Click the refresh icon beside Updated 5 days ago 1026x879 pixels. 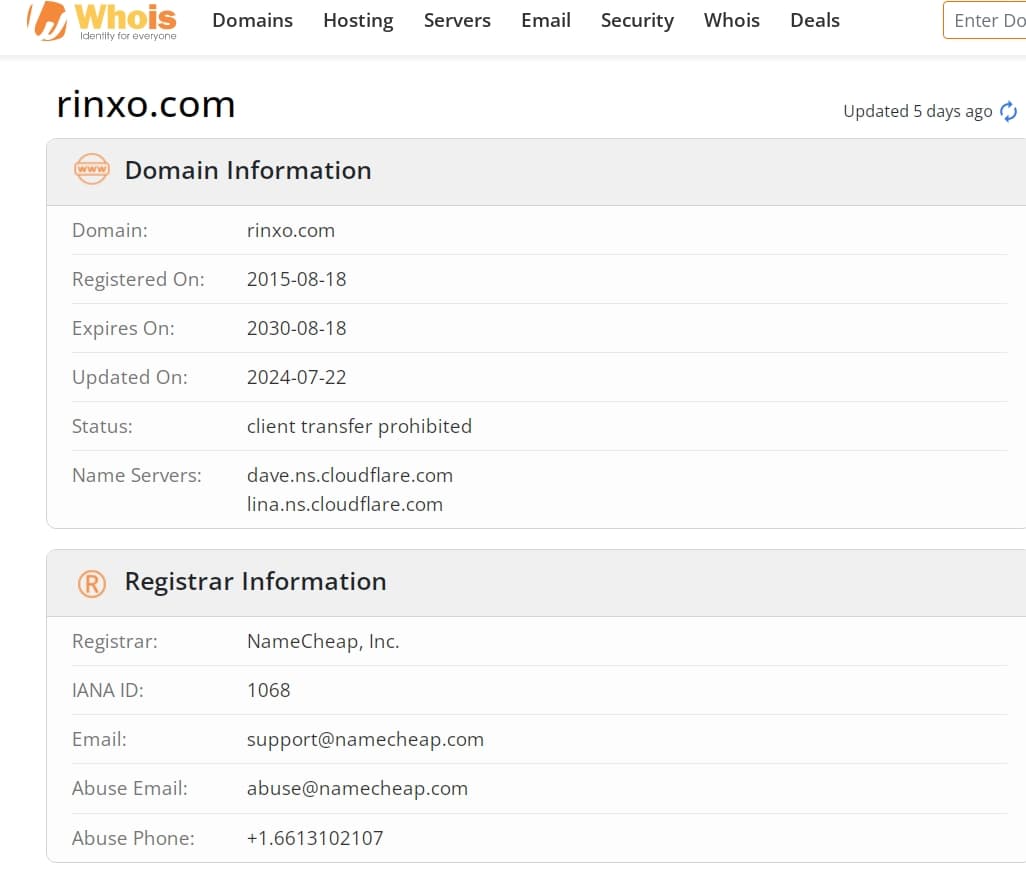[1008, 111]
